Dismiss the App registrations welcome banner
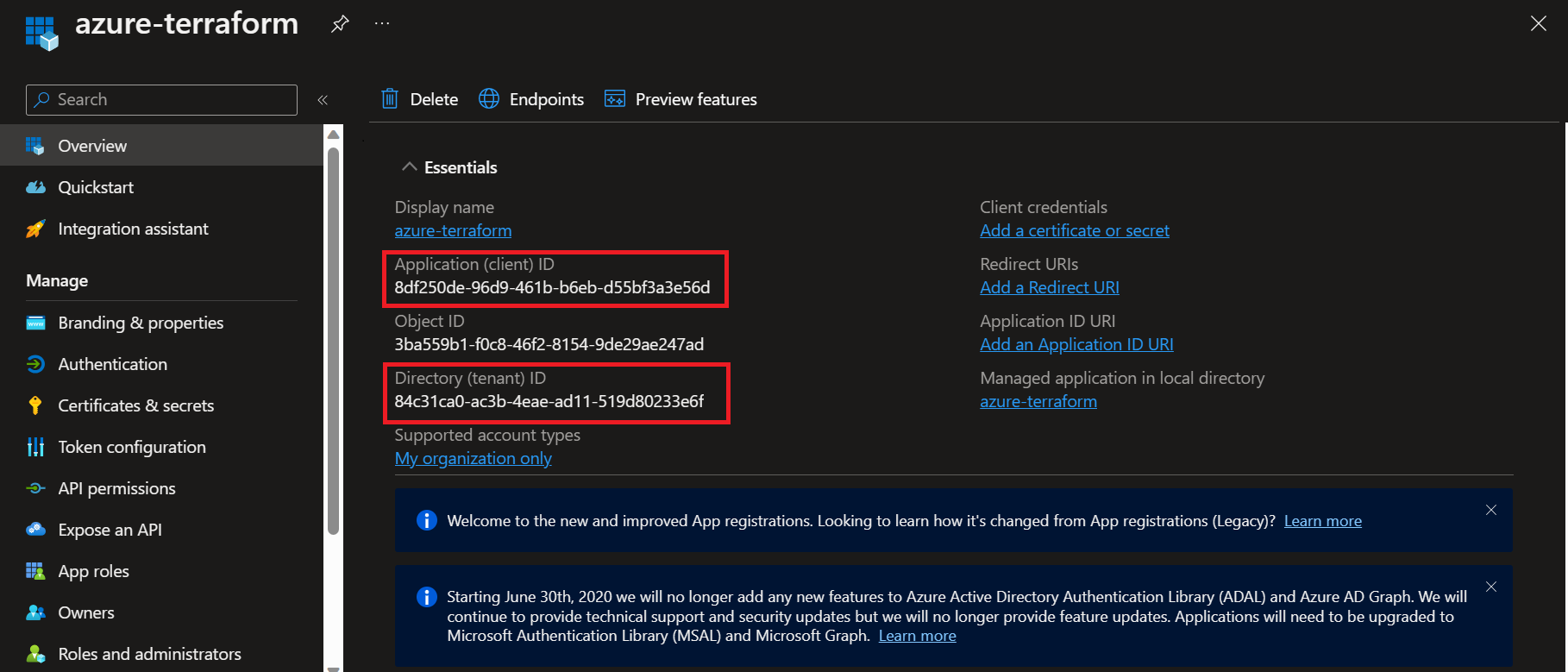This screenshot has width=1568, height=672. 1491,510
